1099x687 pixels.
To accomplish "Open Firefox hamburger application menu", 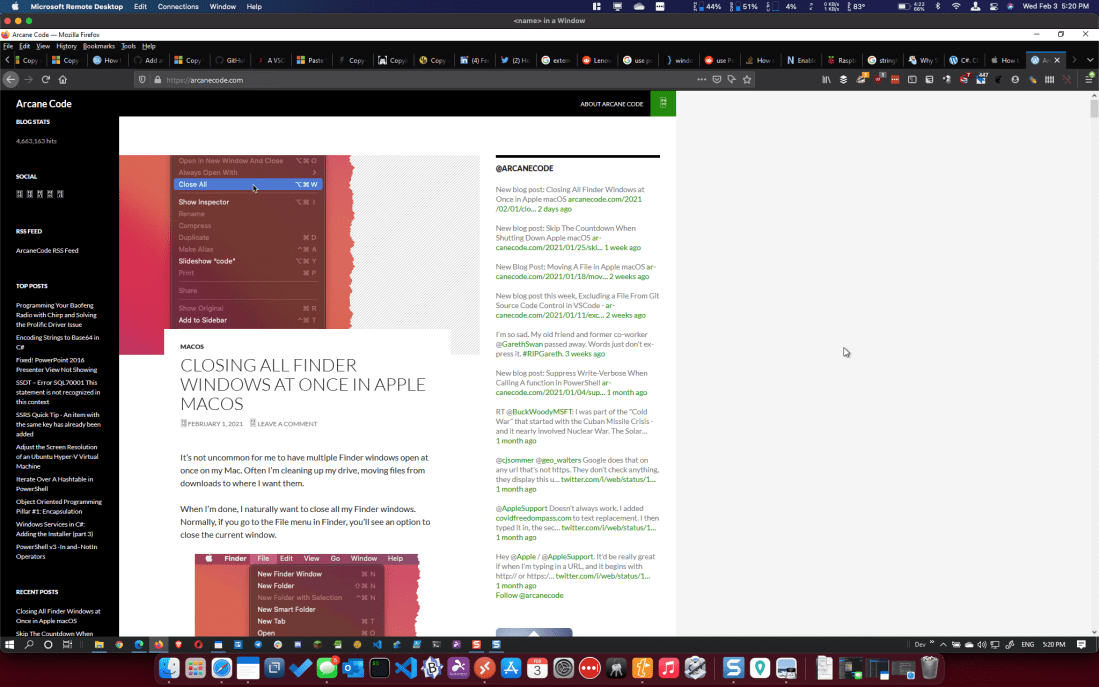I will coord(1088,79).
